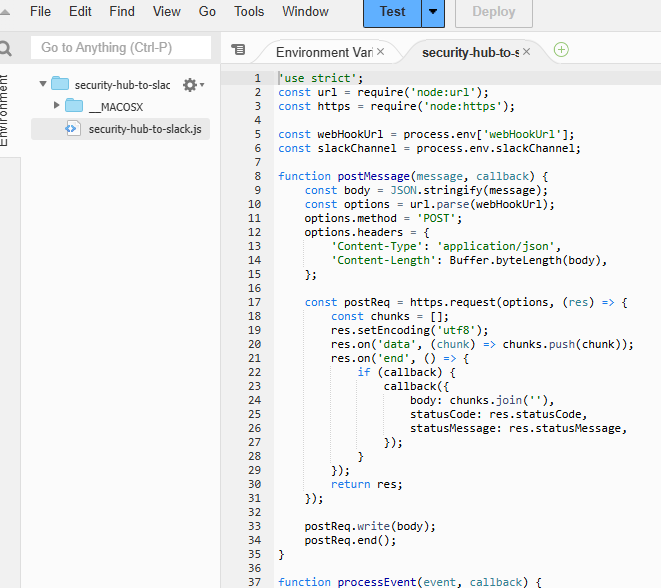Click 'Content-Type' key on line 13

tap(376, 246)
